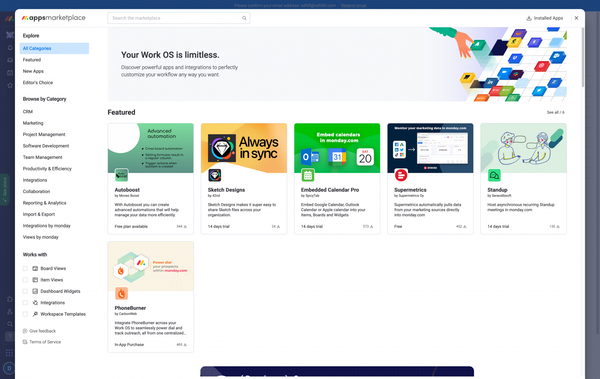Enable the Item Views checkbox
Viewport: 600px width, 379px height.
click(25, 280)
